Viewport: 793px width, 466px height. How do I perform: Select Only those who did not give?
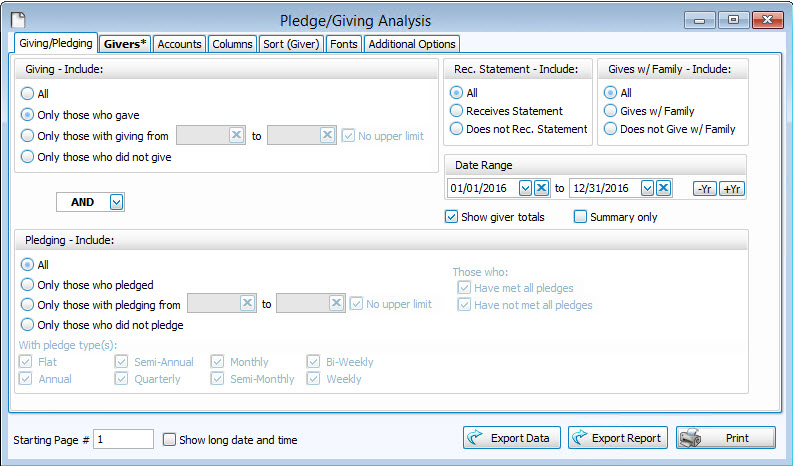point(28,156)
